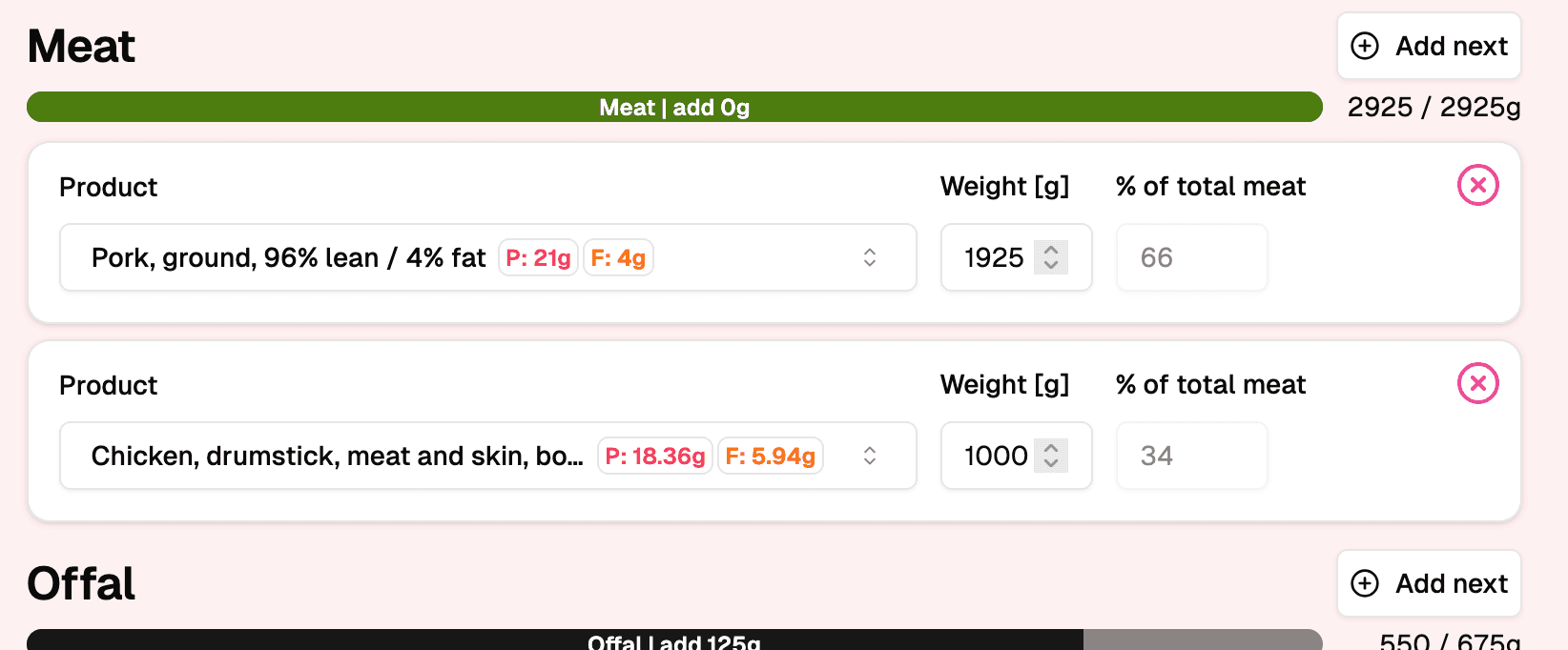Click the Chicken fat F: 5.94g badge

pos(770,456)
